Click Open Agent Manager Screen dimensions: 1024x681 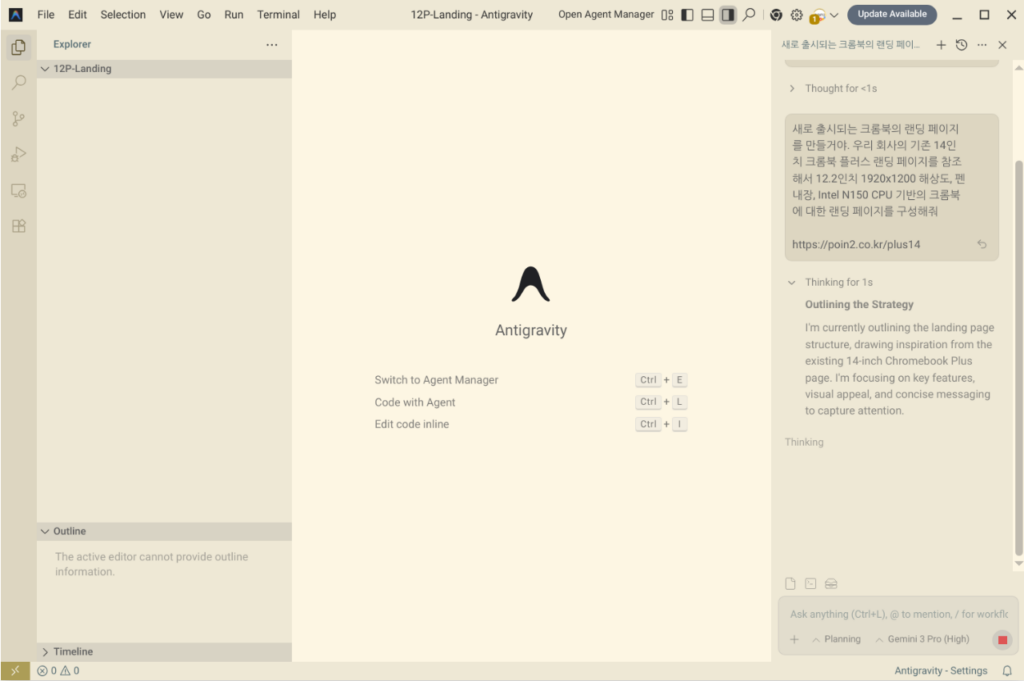(606, 15)
